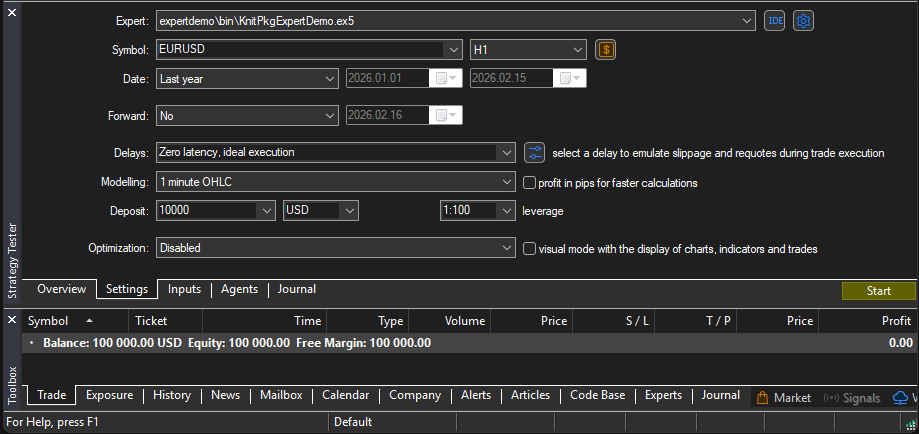The image size is (919, 434).
Task: Expand the Modelling 1 minute OHLC dropdown
Action: pos(505,182)
